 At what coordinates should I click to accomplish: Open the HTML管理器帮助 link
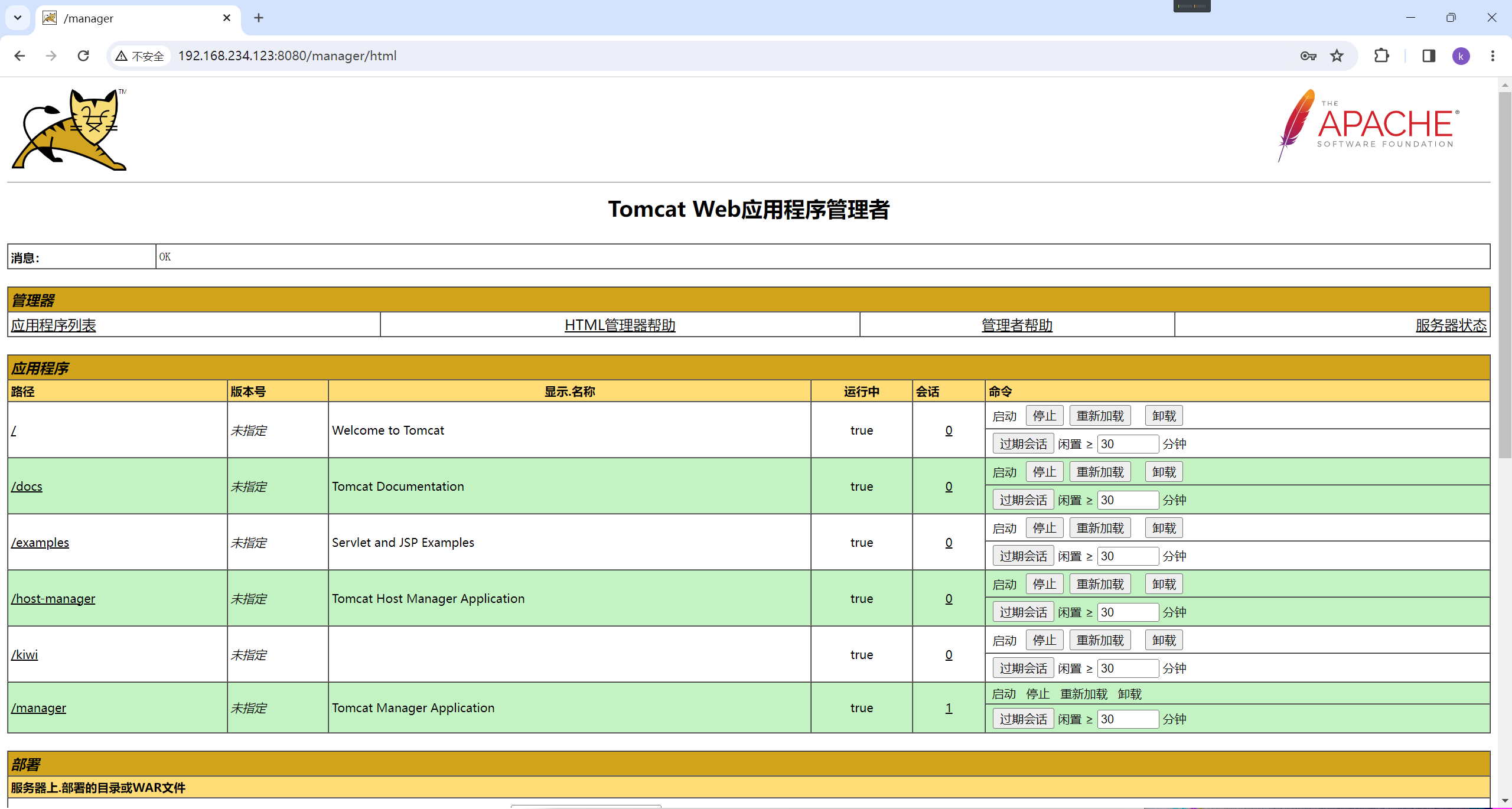click(620, 325)
